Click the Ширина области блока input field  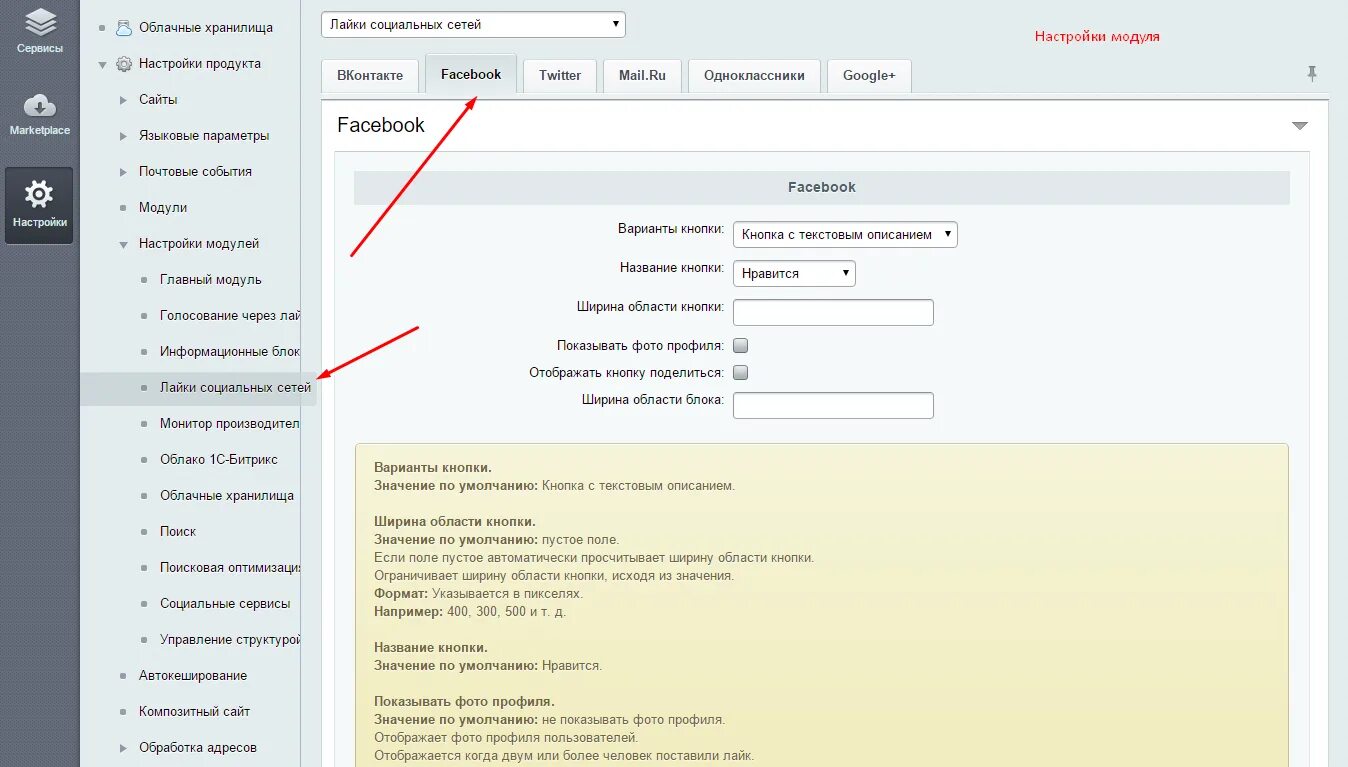point(833,405)
